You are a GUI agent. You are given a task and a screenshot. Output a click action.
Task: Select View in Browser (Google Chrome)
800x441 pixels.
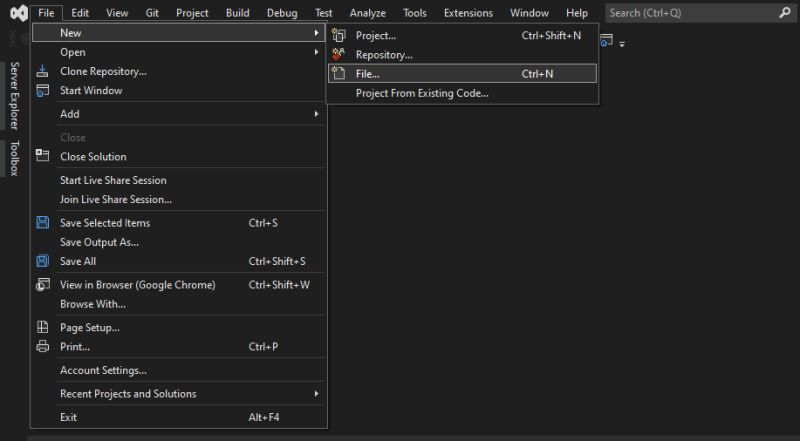click(x=179, y=285)
